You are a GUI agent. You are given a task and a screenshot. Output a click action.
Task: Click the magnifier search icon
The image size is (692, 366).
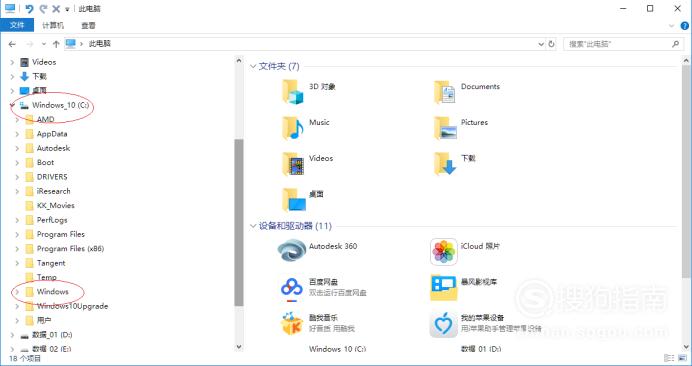[x=675, y=44]
